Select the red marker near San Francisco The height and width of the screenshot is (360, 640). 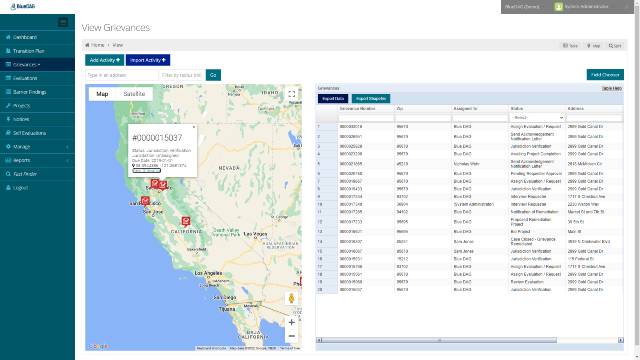pyautogui.click(x=145, y=200)
